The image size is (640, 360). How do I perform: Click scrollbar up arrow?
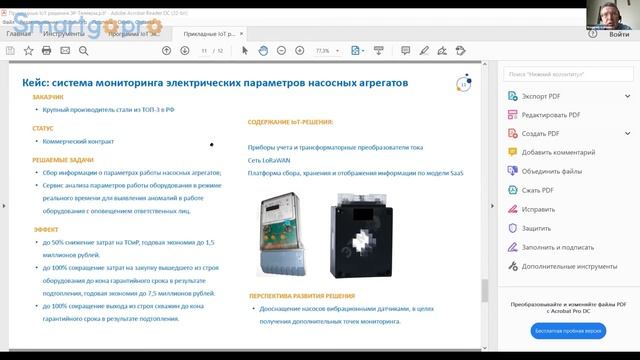click(x=484, y=64)
